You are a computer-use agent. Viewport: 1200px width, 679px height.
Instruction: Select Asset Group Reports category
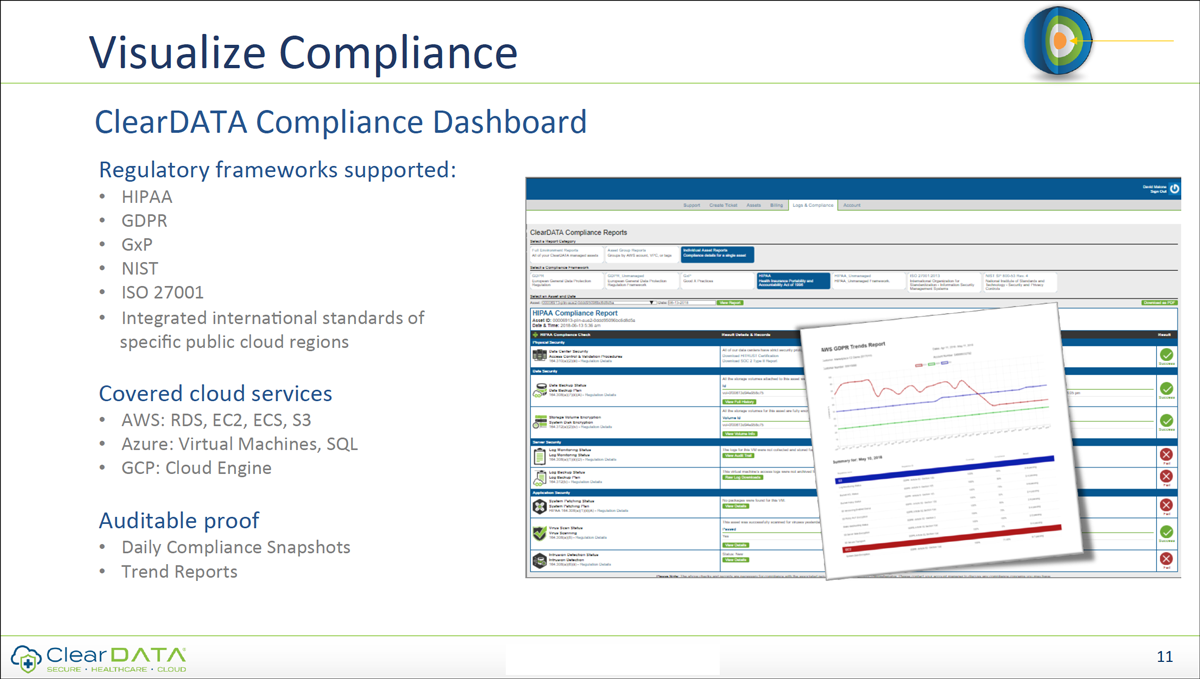pyautogui.click(x=642, y=254)
